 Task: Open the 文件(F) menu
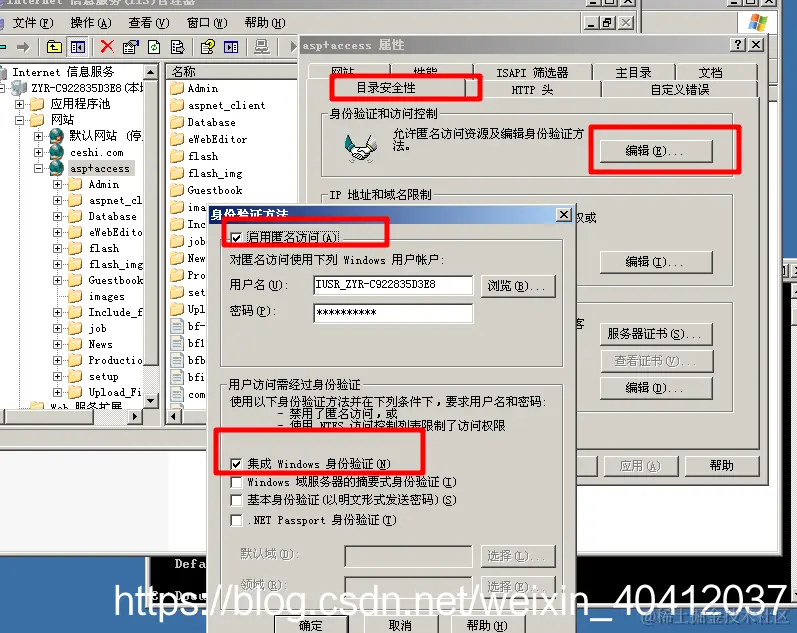point(32,23)
